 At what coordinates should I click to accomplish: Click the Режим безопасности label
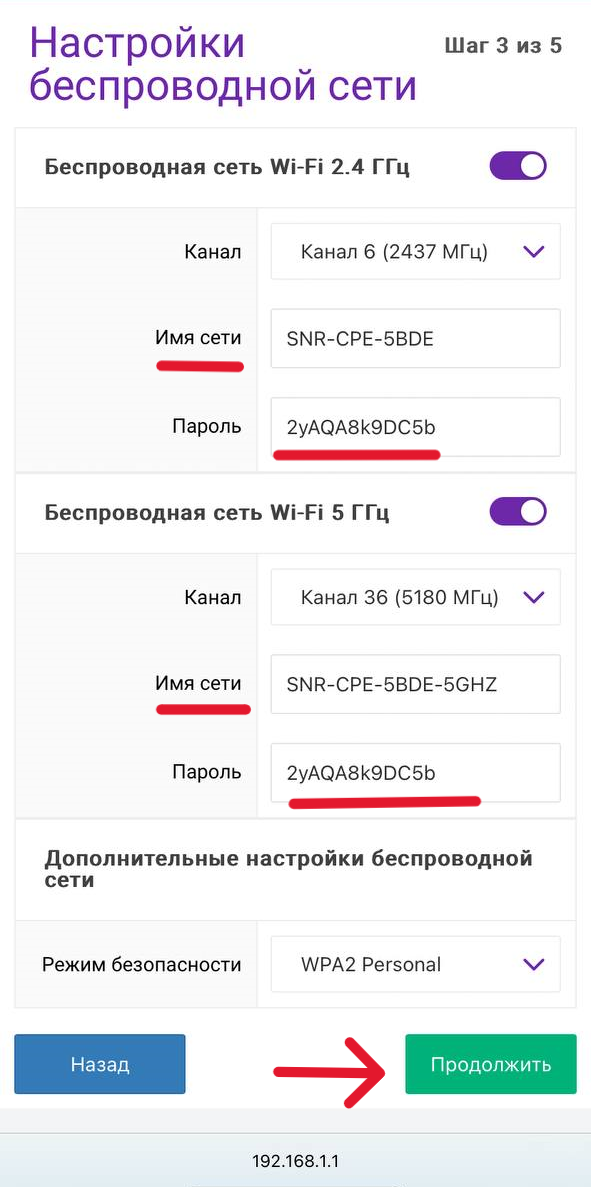pyautogui.click(x=142, y=964)
